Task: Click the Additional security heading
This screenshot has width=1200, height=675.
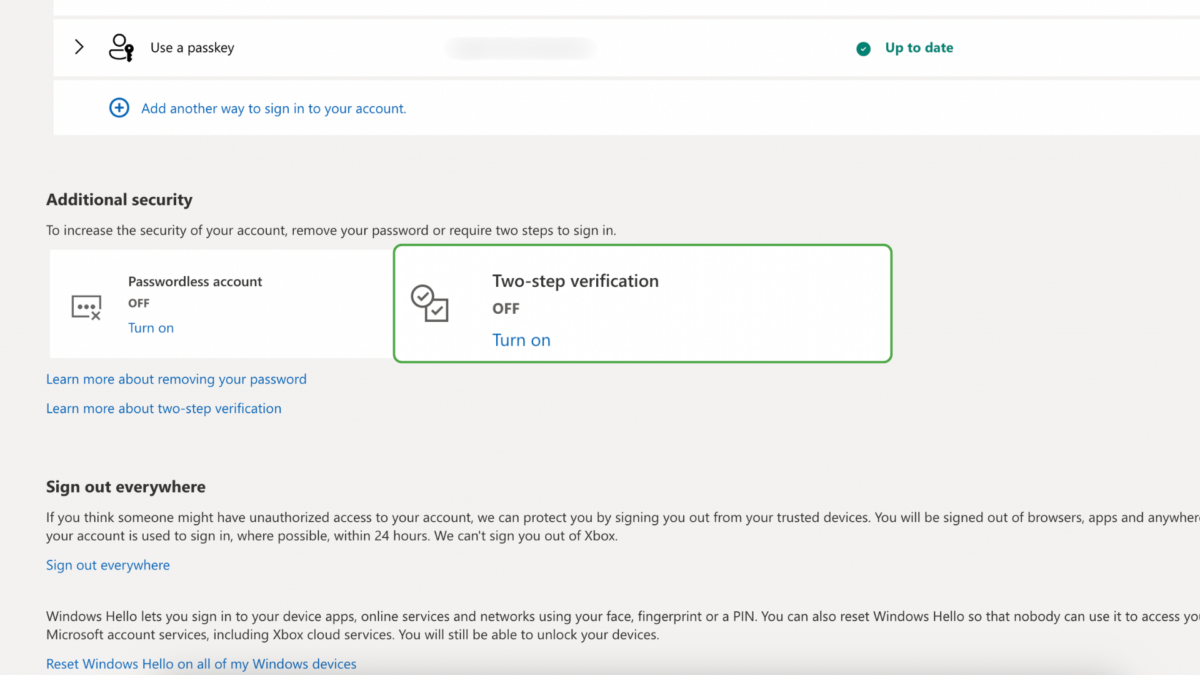Action: (119, 200)
